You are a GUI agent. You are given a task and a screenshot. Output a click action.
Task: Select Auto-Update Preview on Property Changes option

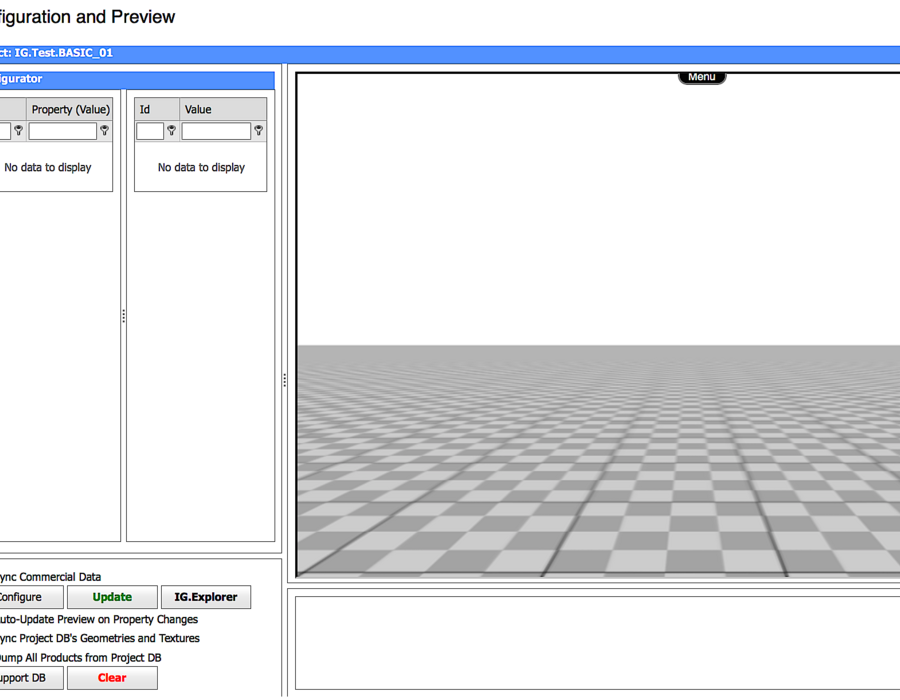pyautogui.click(x=98, y=619)
